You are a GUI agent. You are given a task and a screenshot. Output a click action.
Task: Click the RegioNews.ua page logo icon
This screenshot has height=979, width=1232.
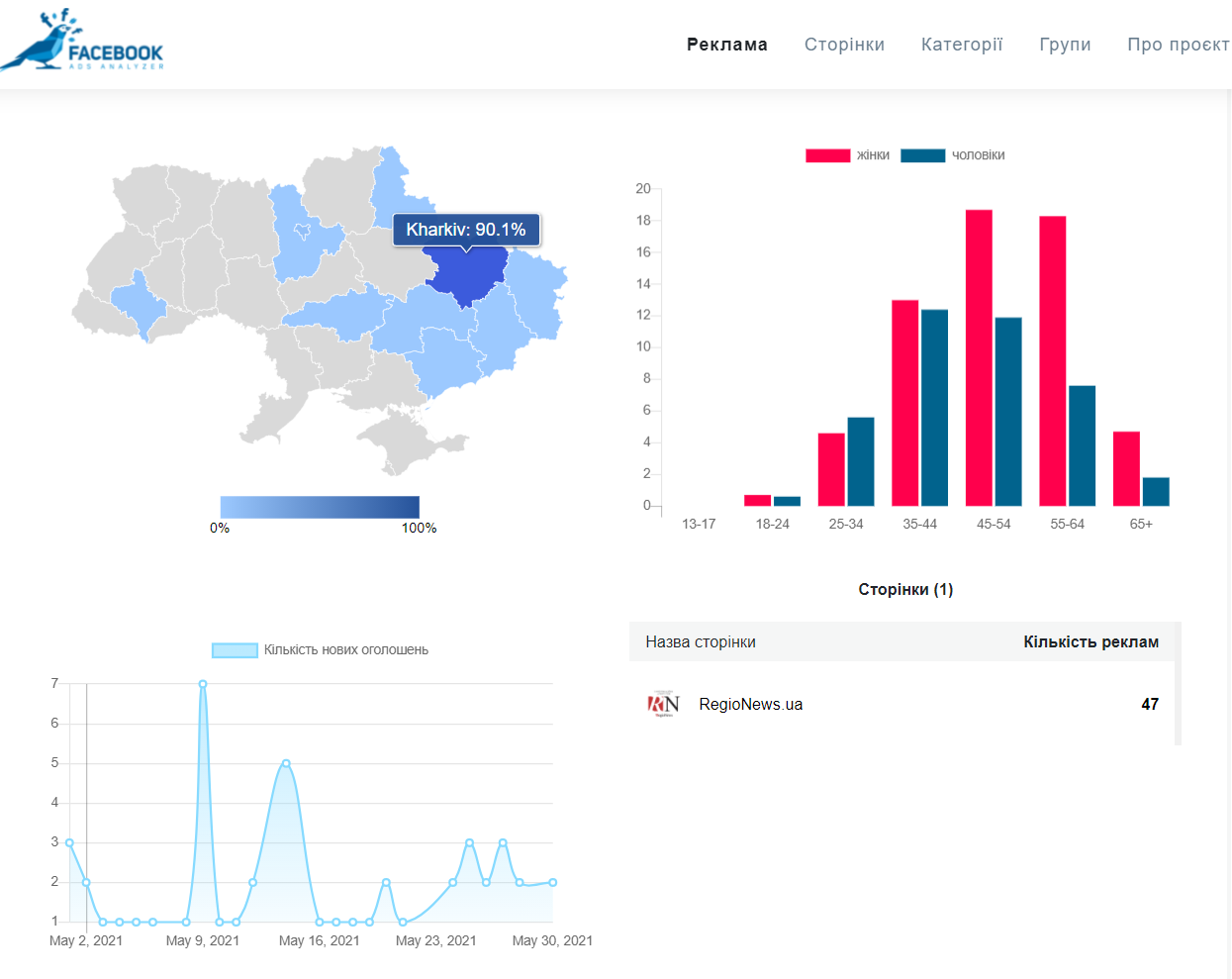pyautogui.click(x=663, y=704)
